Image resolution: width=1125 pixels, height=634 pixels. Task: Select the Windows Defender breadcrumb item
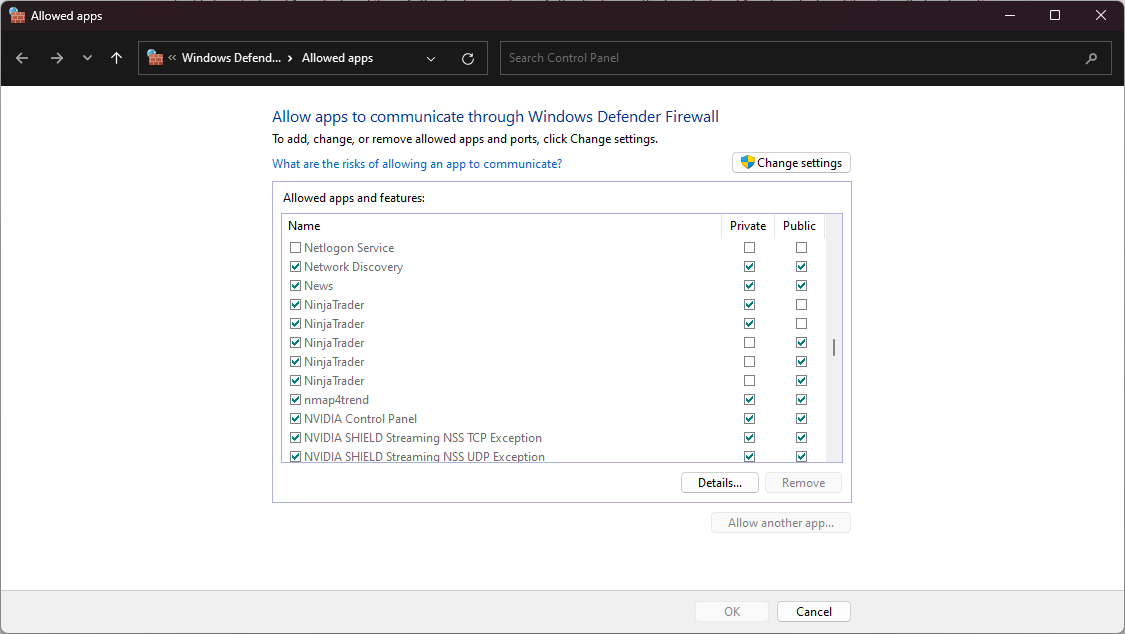coord(231,58)
